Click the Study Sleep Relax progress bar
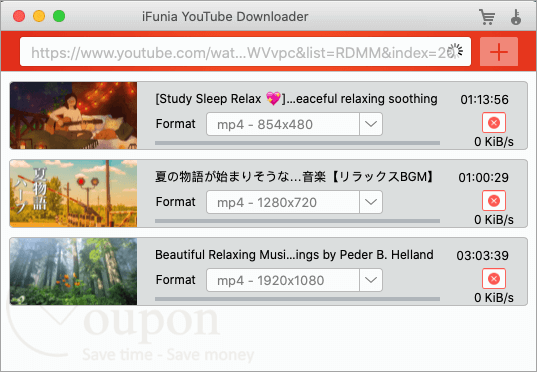The image size is (537, 372). click(x=297, y=143)
